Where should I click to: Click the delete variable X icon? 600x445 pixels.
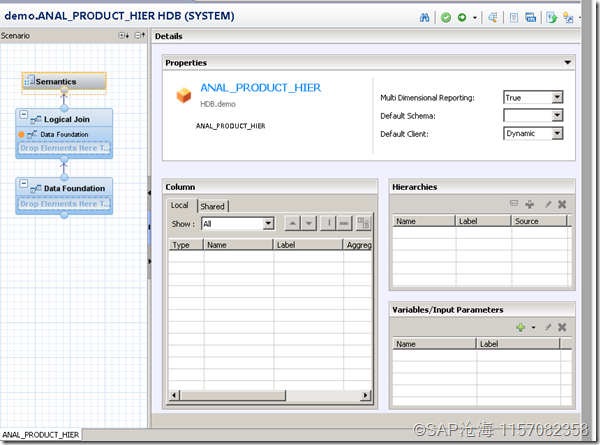coord(562,327)
